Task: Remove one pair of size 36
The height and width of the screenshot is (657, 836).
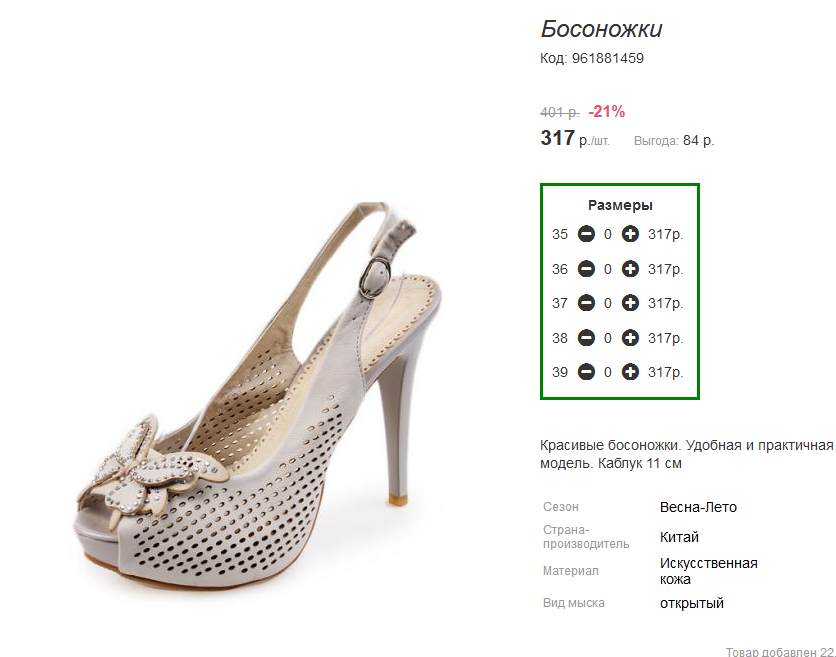Action: pos(586,269)
